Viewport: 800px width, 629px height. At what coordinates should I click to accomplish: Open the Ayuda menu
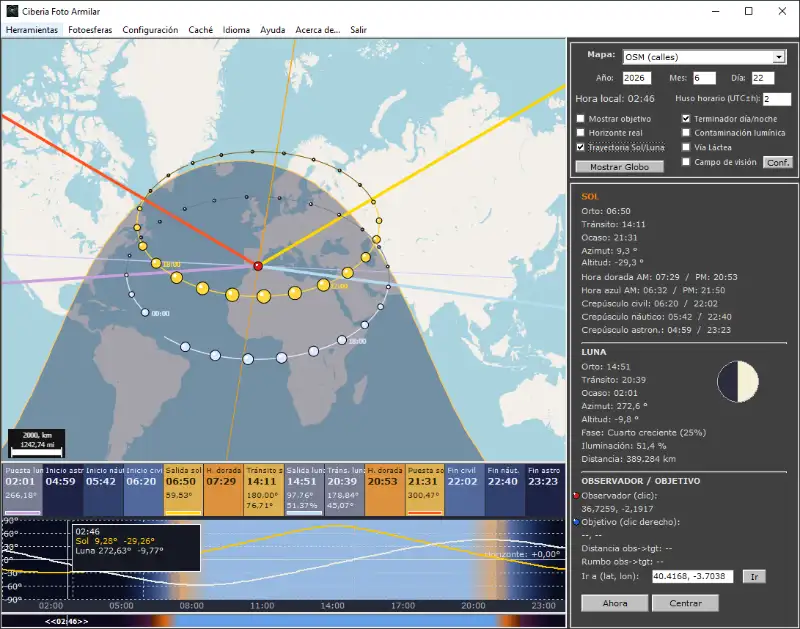tap(272, 30)
